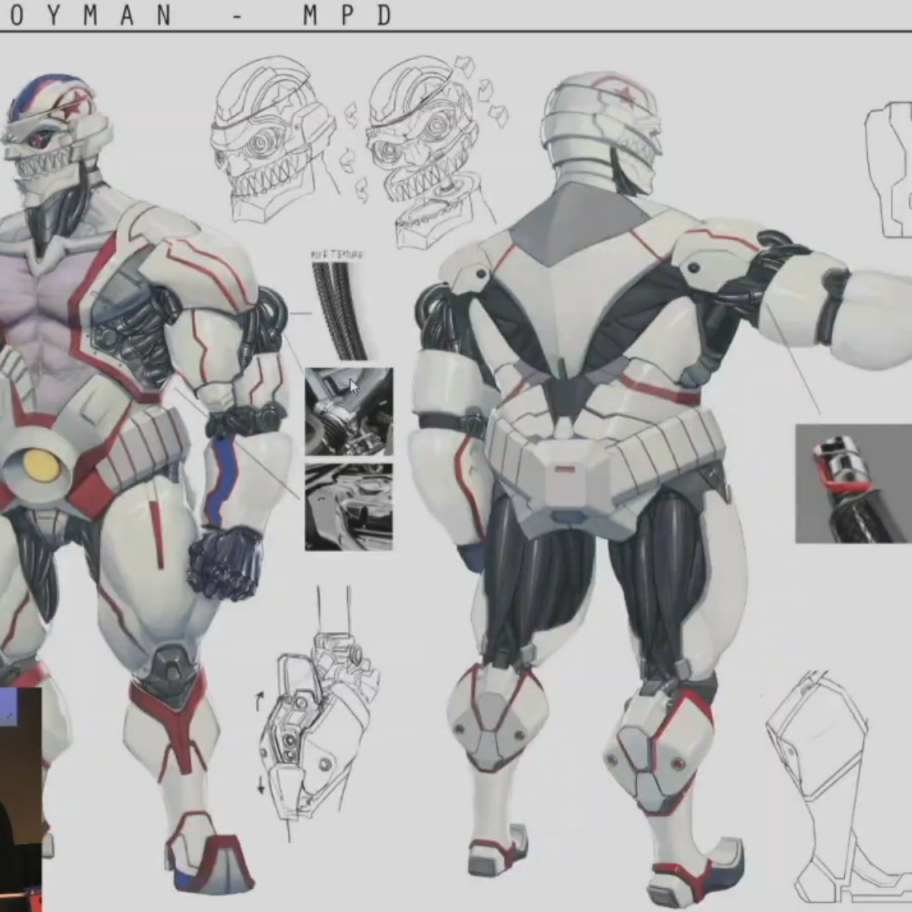
Task: Open the upper mechanical reference photo
Action: click(x=348, y=411)
